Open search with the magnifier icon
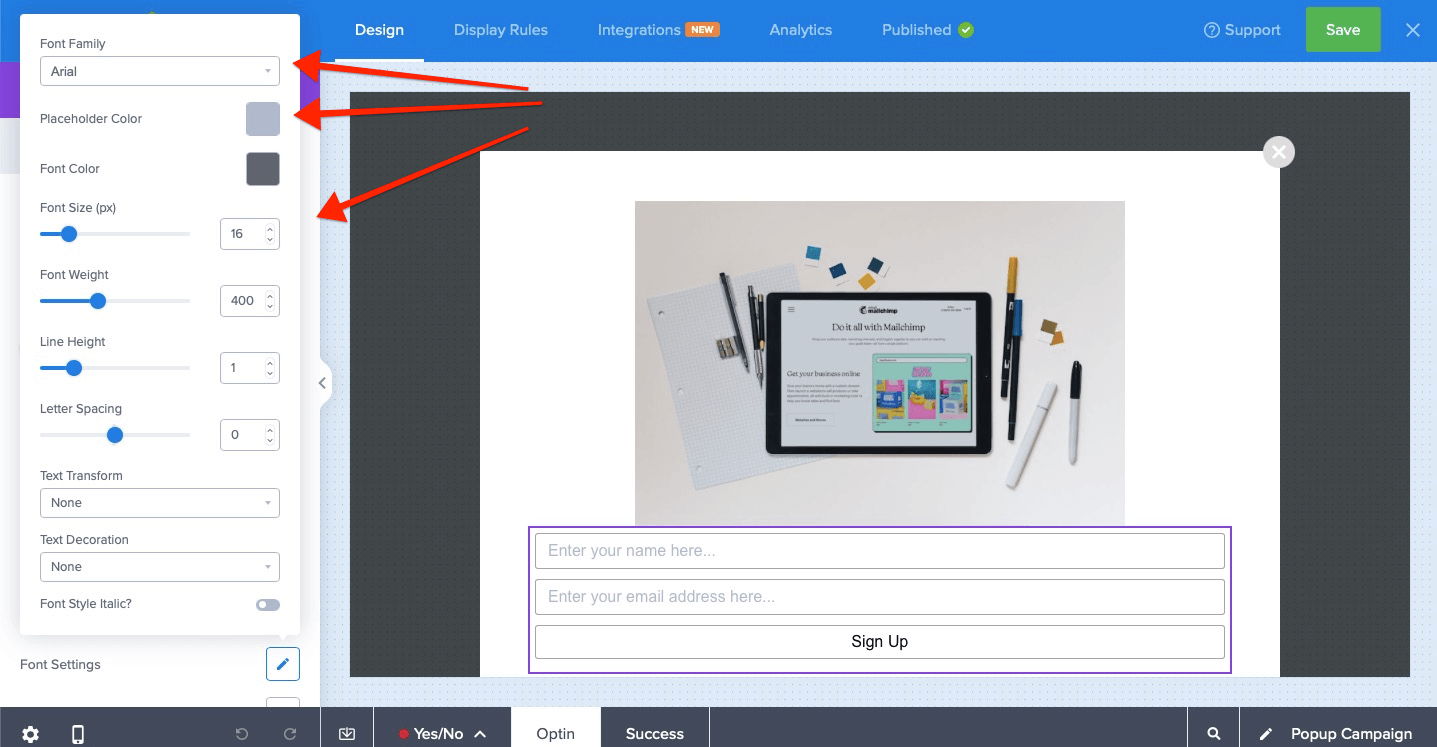Image resolution: width=1437 pixels, height=747 pixels. click(x=1213, y=733)
